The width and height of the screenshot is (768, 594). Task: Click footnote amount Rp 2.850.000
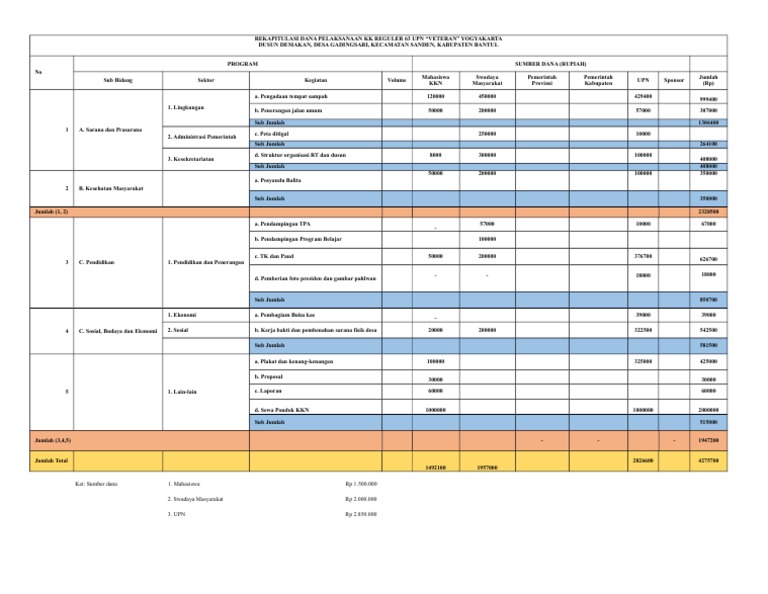(x=361, y=514)
